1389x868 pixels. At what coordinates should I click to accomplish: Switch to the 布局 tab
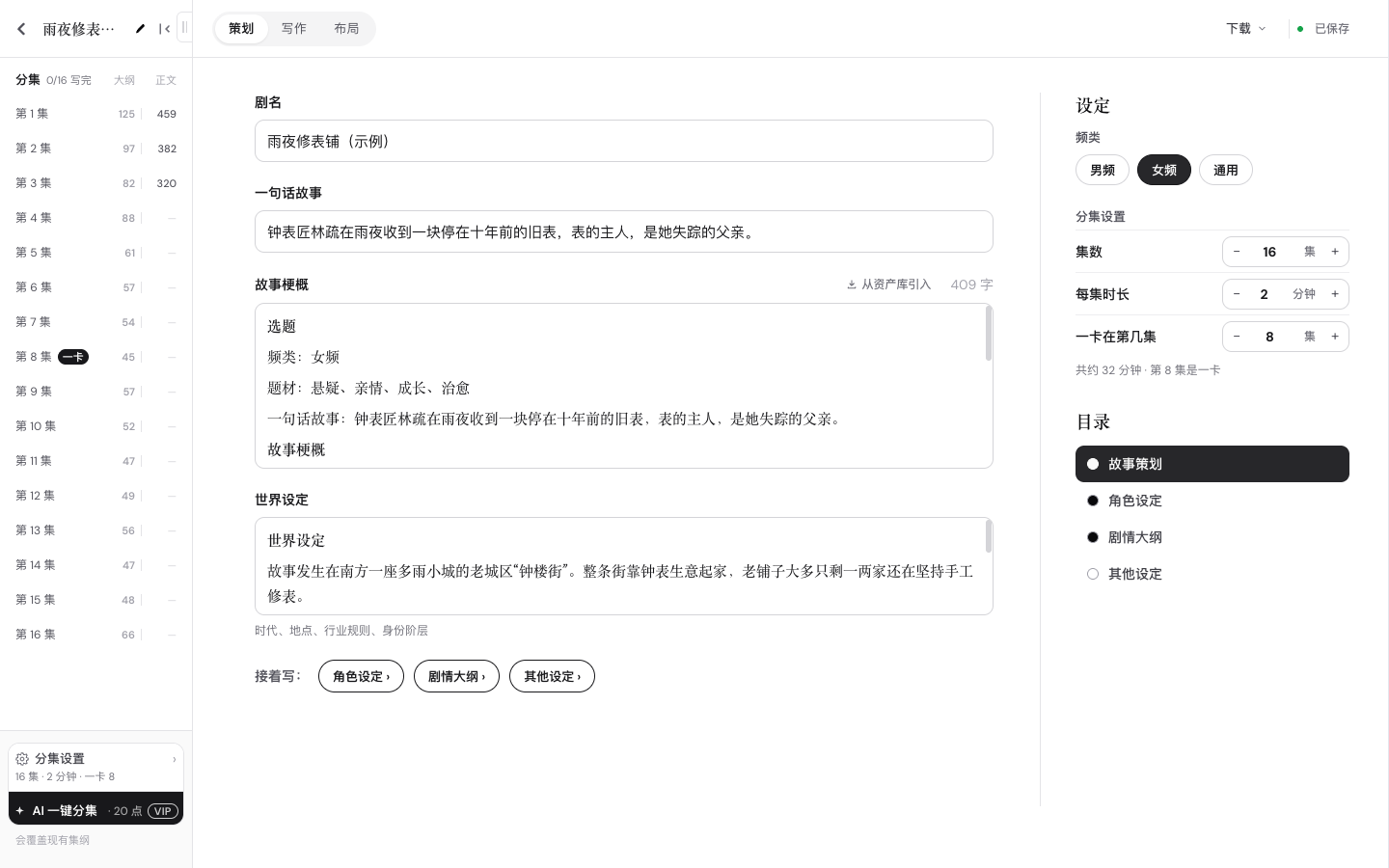pyautogui.click(x=347, y=29)
